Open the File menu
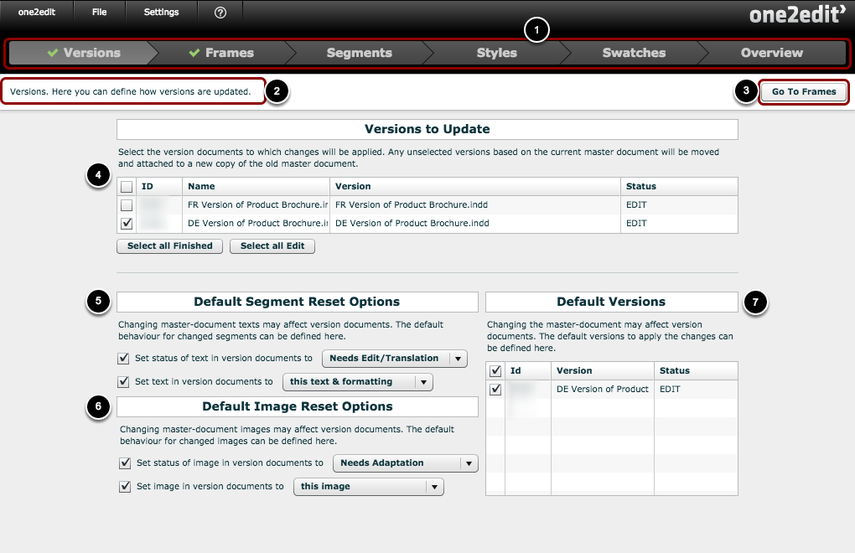This screenshot has width=855, height=553. tap(99, 12)
